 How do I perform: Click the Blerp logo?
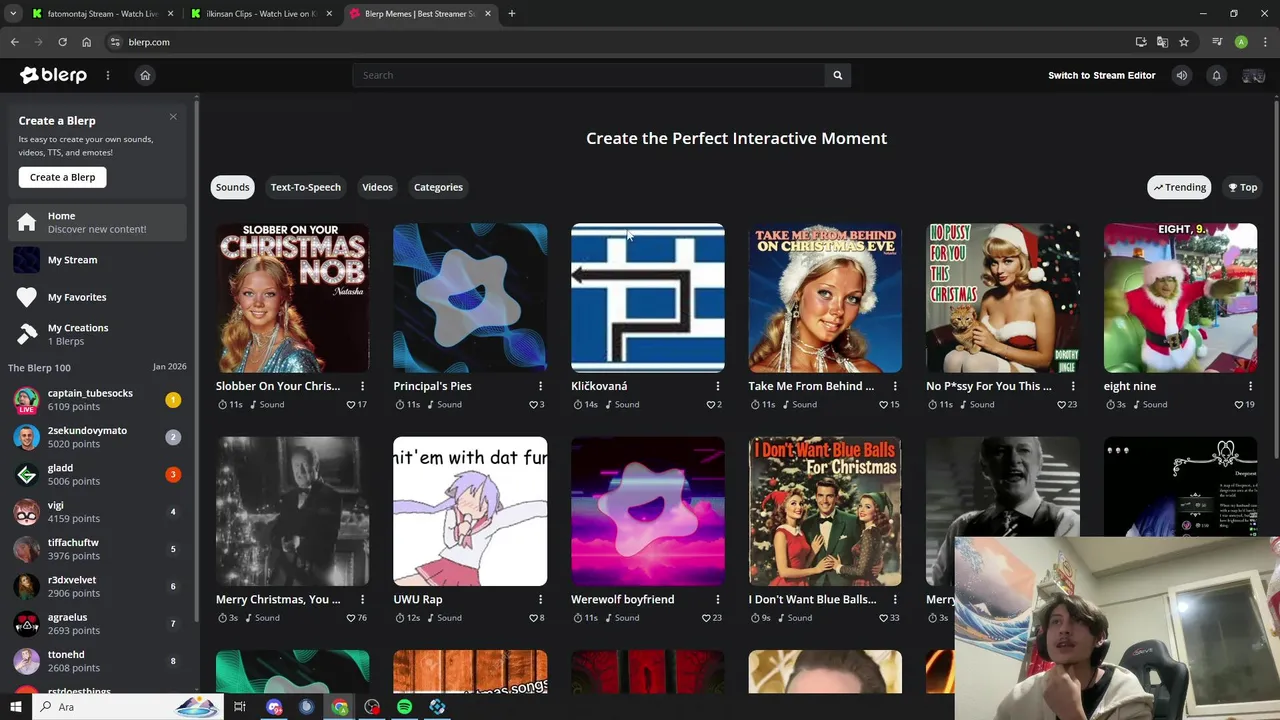[x=53, y=75]
